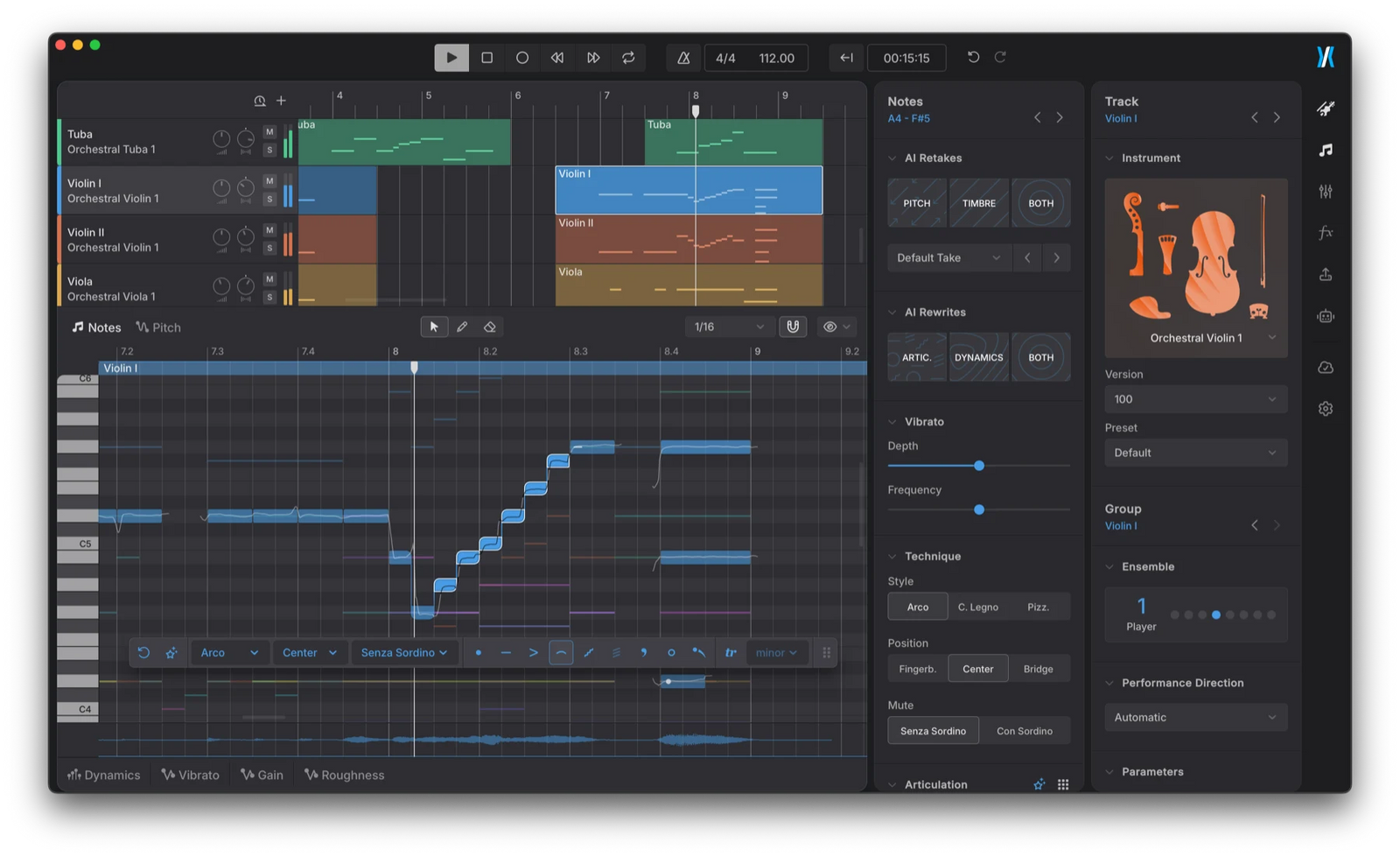Click the PITCH AI retake button
The image size is (1400, 857).
pyautogui.click(x=917, y=203)
